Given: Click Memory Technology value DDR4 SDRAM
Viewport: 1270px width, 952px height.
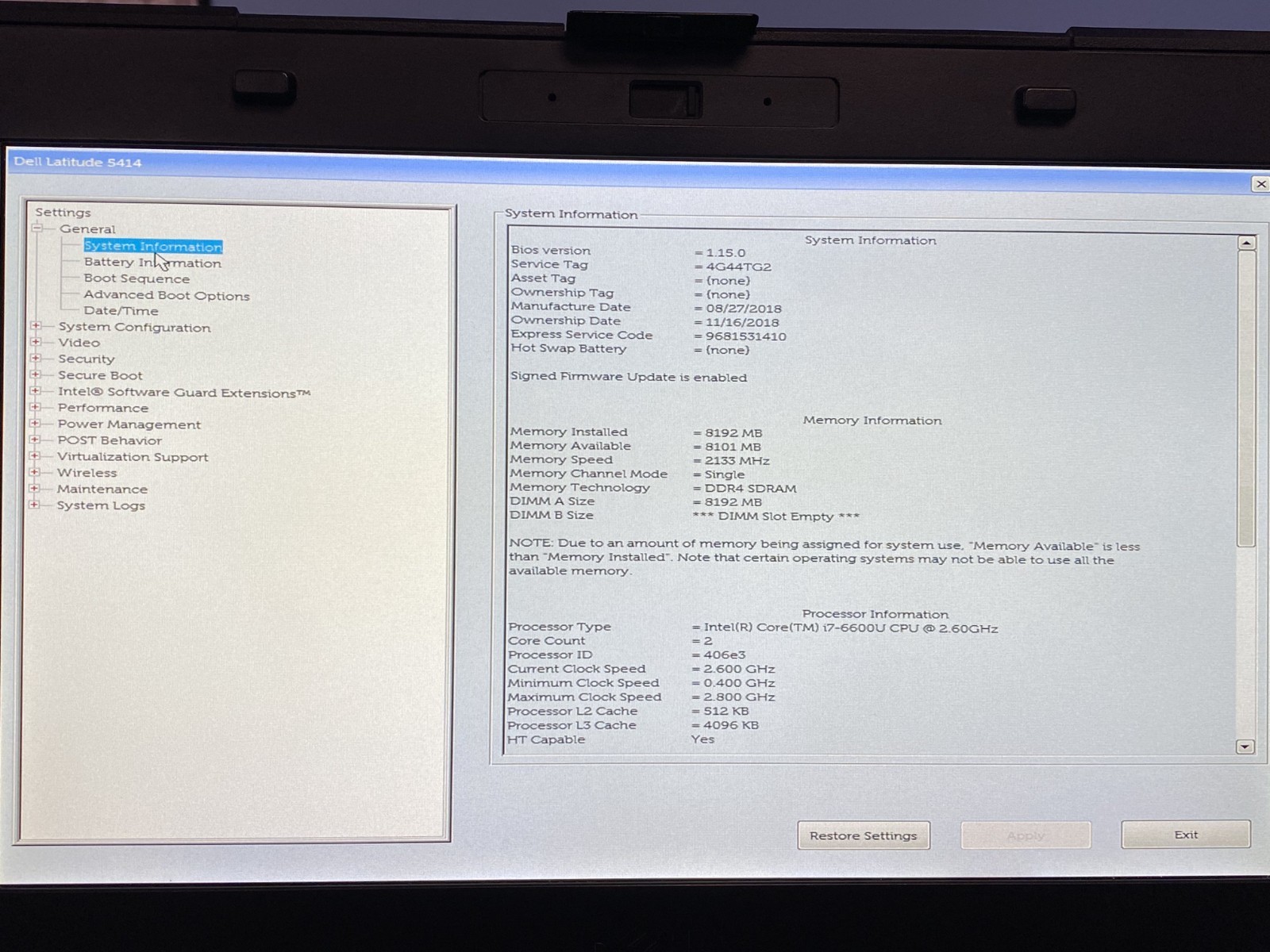Looking at the screenshot, I should coord(751,489).
